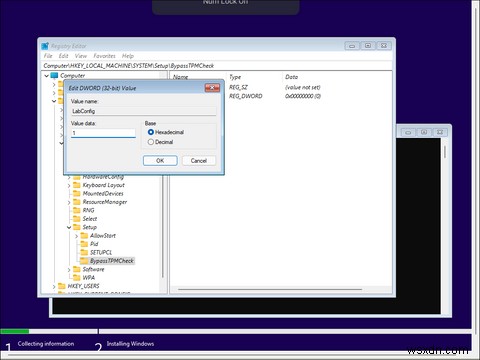480x360 pixels.
Task: Select the Select key folder icon
Action: pyautogui.click(x=77, y=219)
